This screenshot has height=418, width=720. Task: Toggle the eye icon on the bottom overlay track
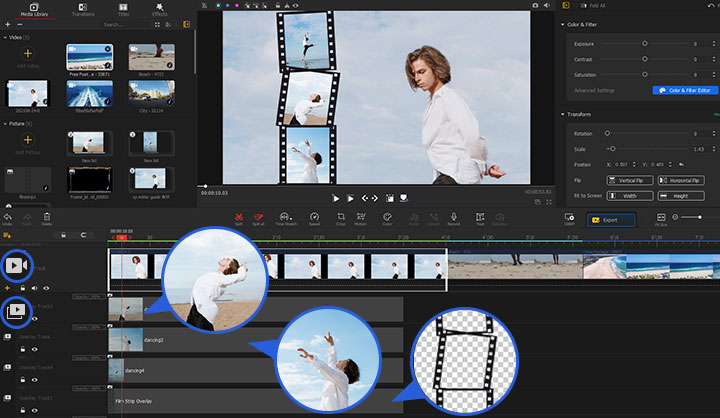pos(36,408)
